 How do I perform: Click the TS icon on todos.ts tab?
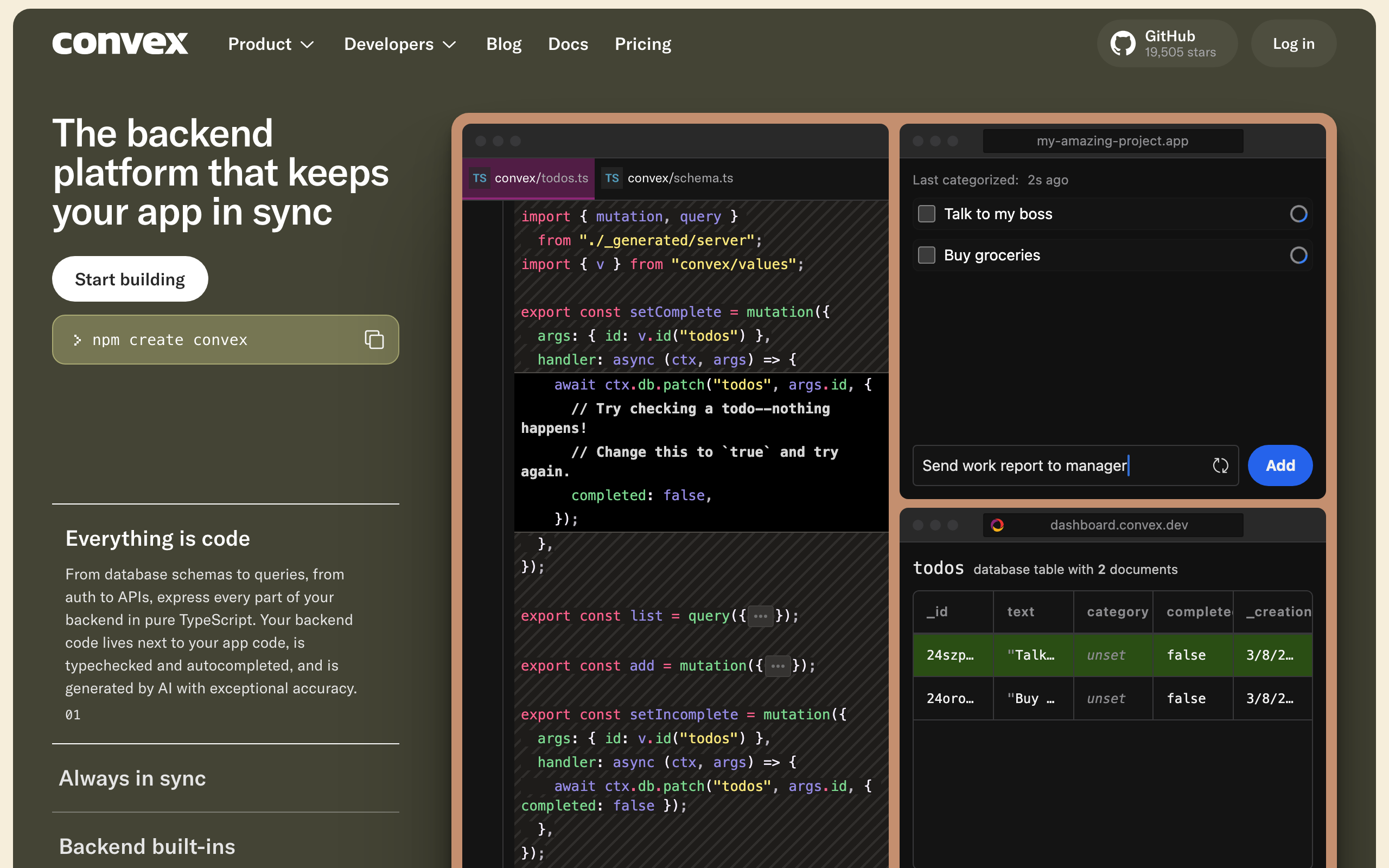tap(480, 178)
